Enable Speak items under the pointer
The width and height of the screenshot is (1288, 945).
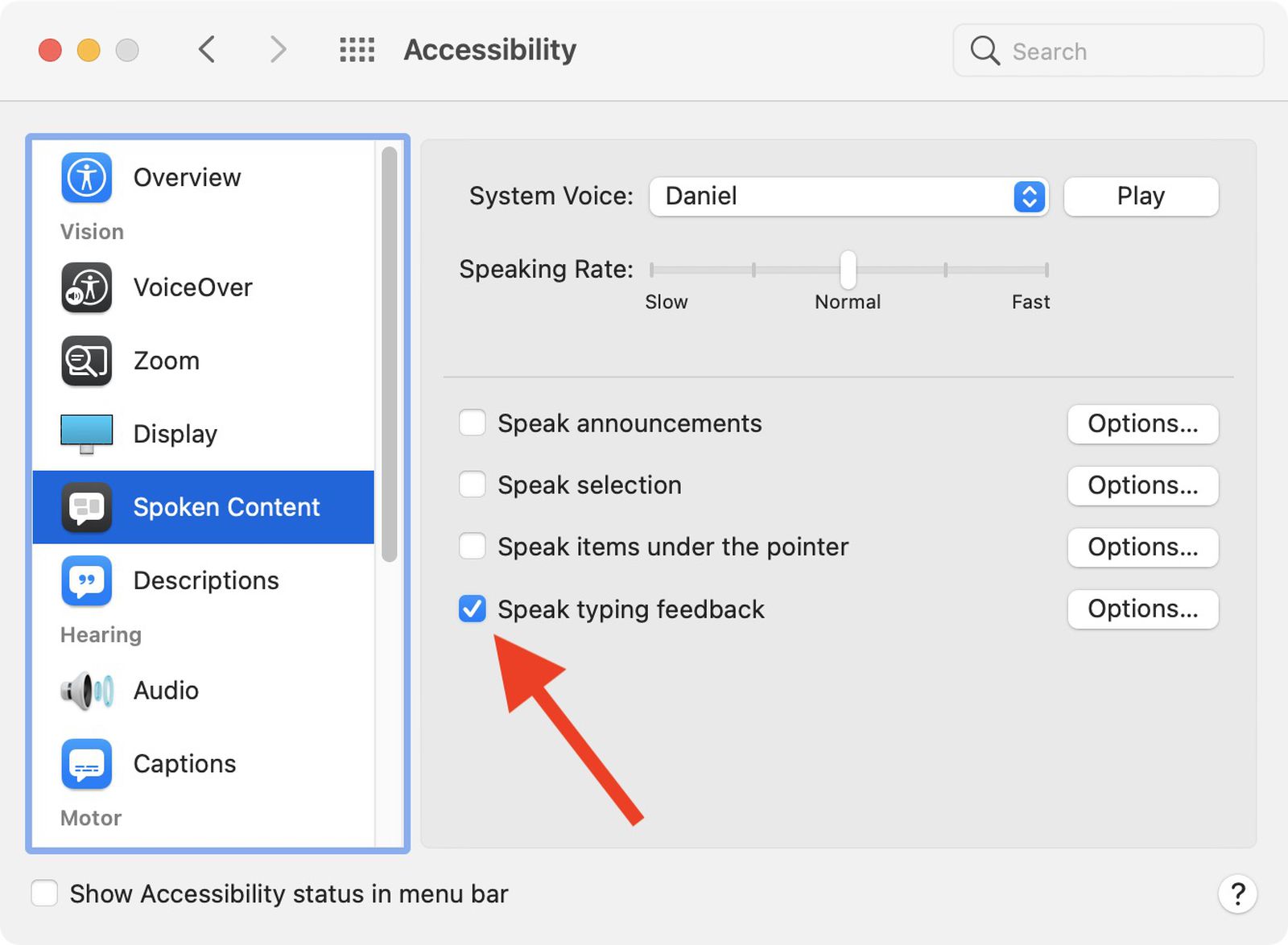click(472, 547)
